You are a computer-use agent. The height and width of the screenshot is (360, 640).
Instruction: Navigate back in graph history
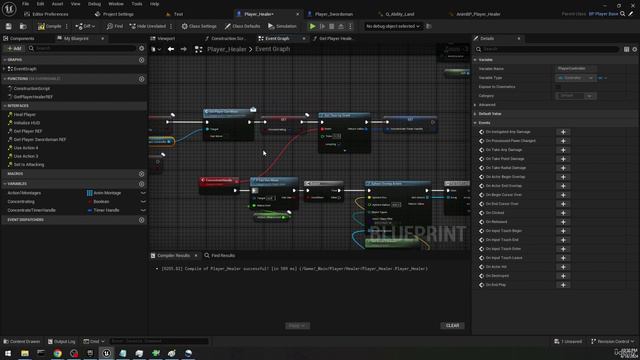click(x=171, y=49)
